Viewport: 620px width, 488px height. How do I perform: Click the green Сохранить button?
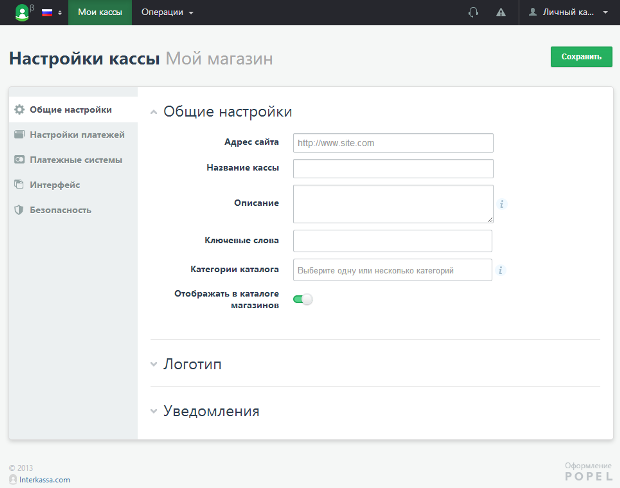point(581,57)
